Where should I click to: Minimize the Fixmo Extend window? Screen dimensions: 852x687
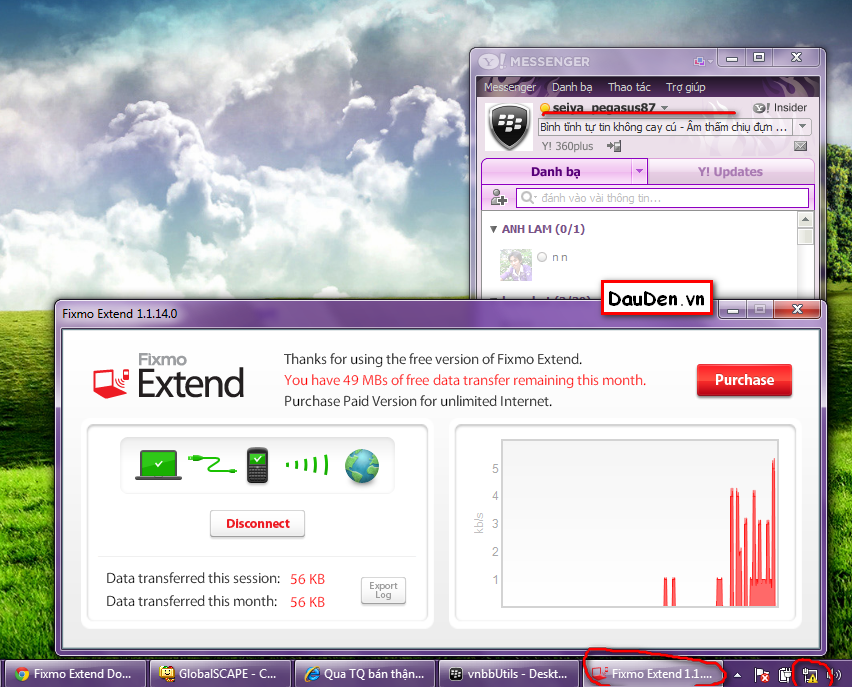pos(733,310)
